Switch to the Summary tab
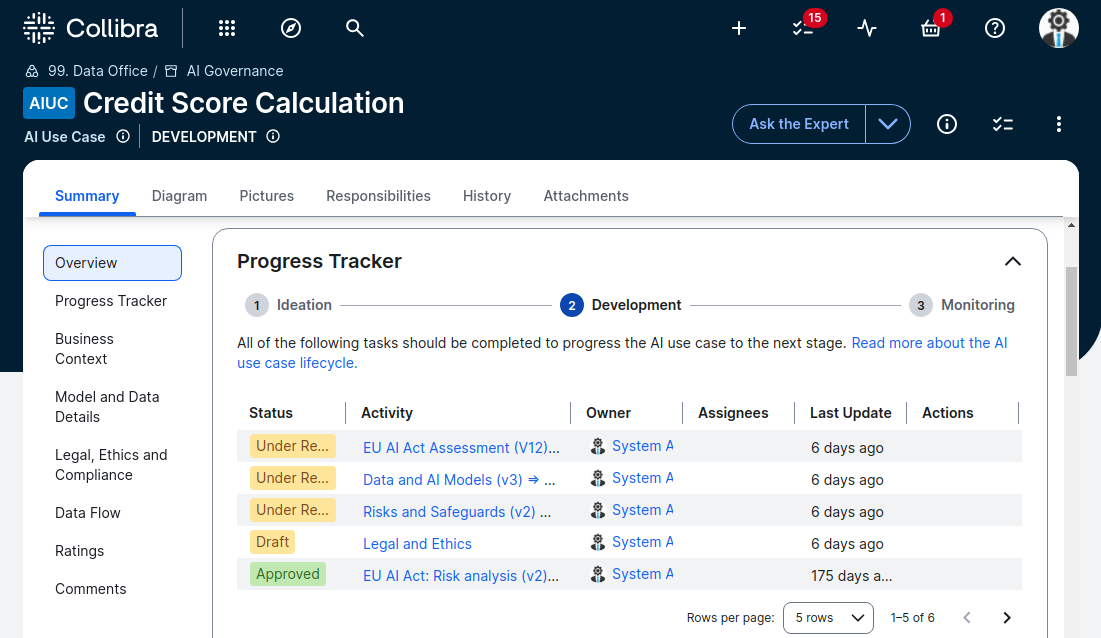This screenshot has height=638, width=1101. pyautogui.click(x=87, y=196)
